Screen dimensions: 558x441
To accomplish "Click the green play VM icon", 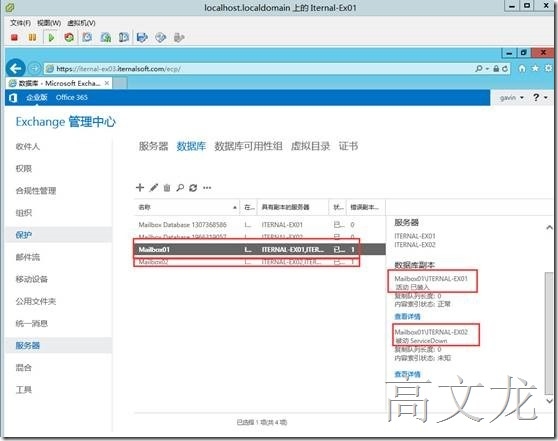I will [x=51, y=37].
